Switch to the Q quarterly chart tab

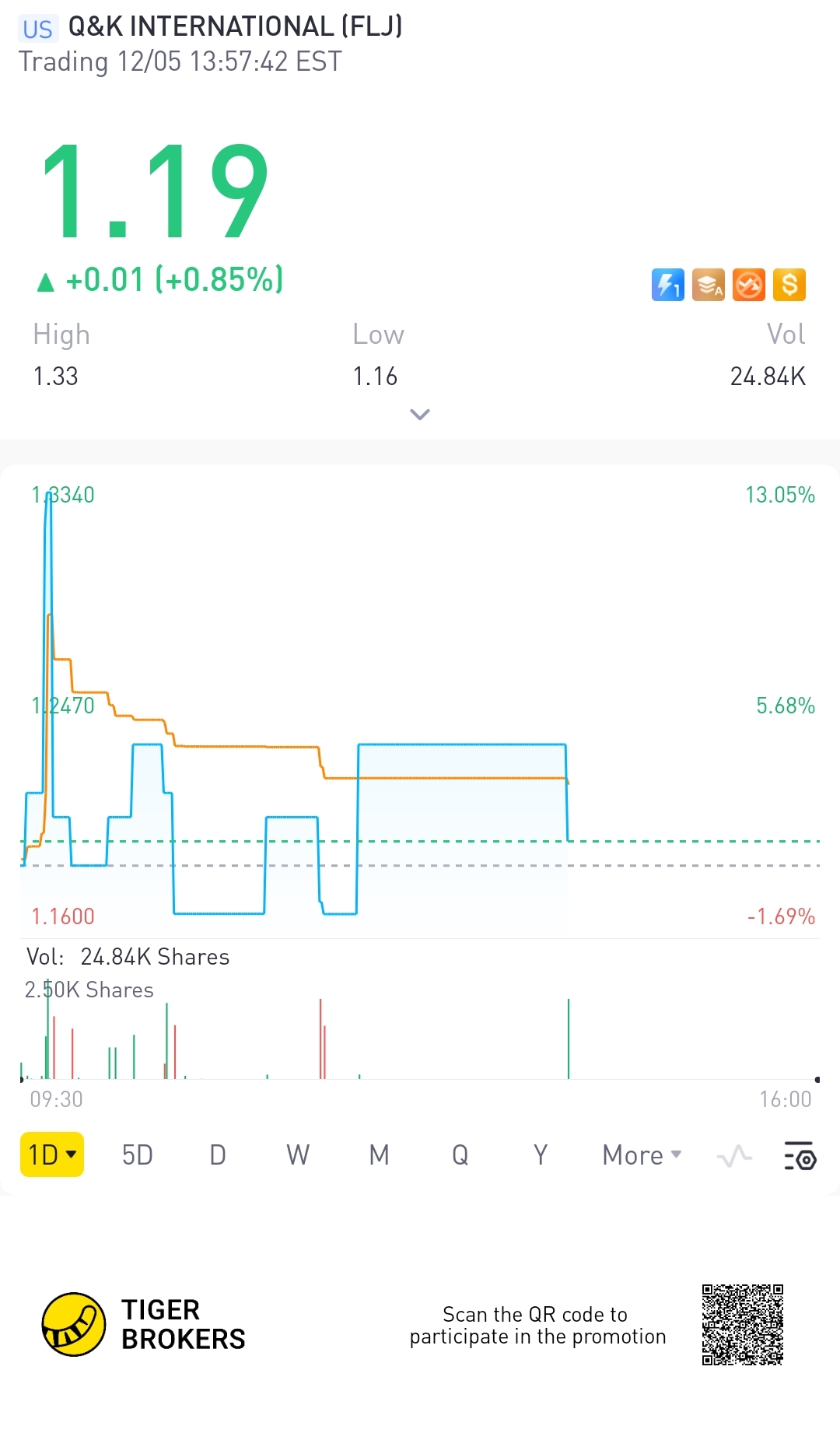click(x=460, y=1155)
